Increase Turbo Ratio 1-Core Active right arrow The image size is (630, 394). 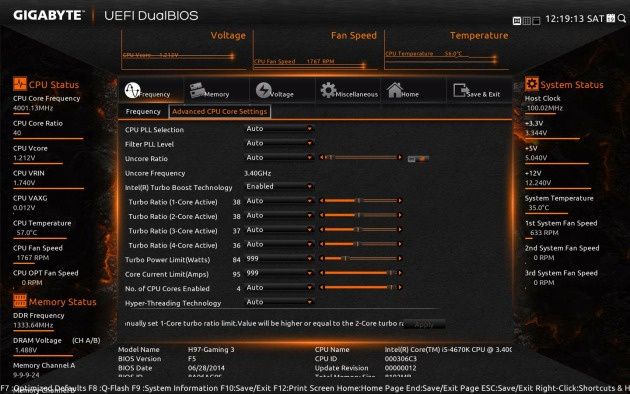[x=399, y=200]
